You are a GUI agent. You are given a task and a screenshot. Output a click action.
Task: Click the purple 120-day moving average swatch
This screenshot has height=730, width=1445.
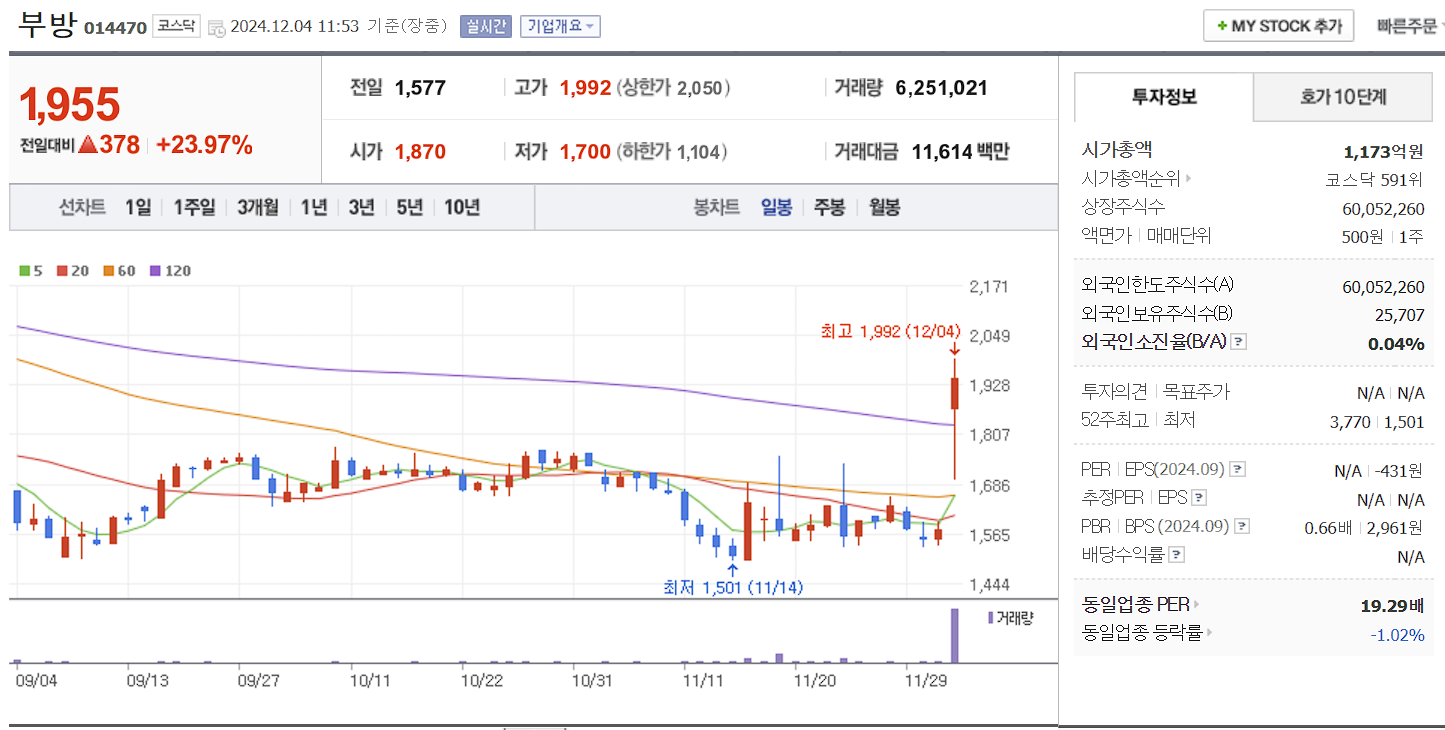click(155, 271)
